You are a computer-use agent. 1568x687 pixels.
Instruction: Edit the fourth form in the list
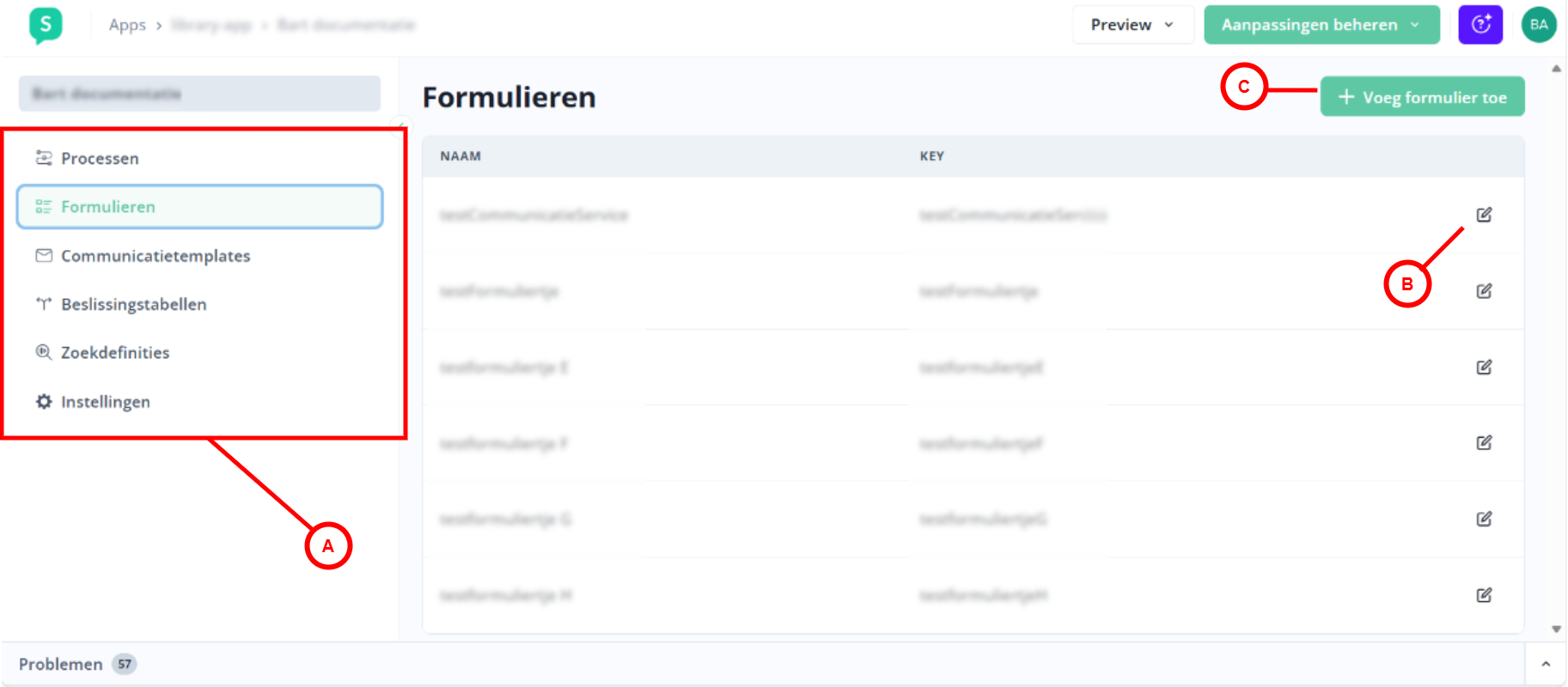[x=1484, y=443]
